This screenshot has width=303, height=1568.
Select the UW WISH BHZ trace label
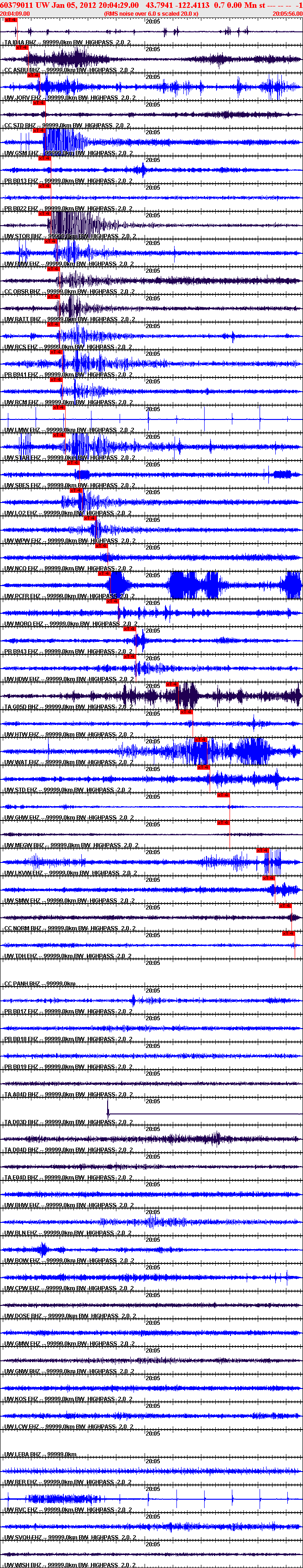69,1565
